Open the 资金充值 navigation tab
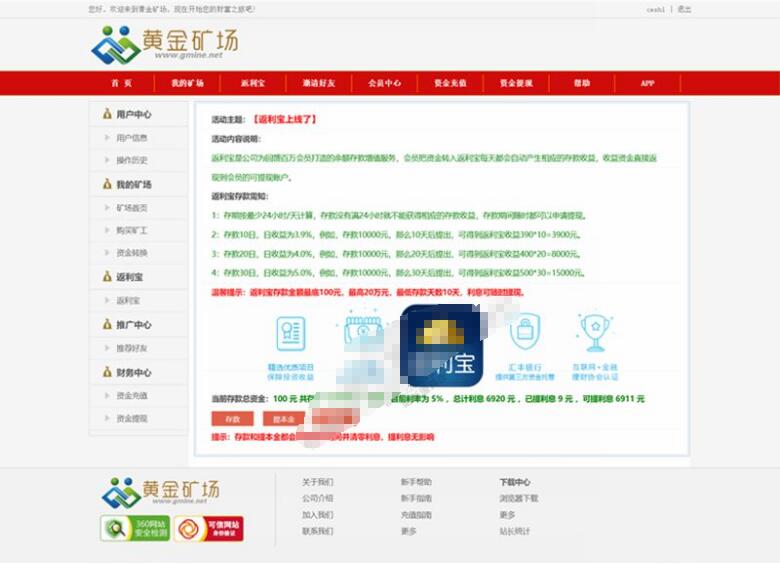Screen dimensions: 780x564 point(450,83)
